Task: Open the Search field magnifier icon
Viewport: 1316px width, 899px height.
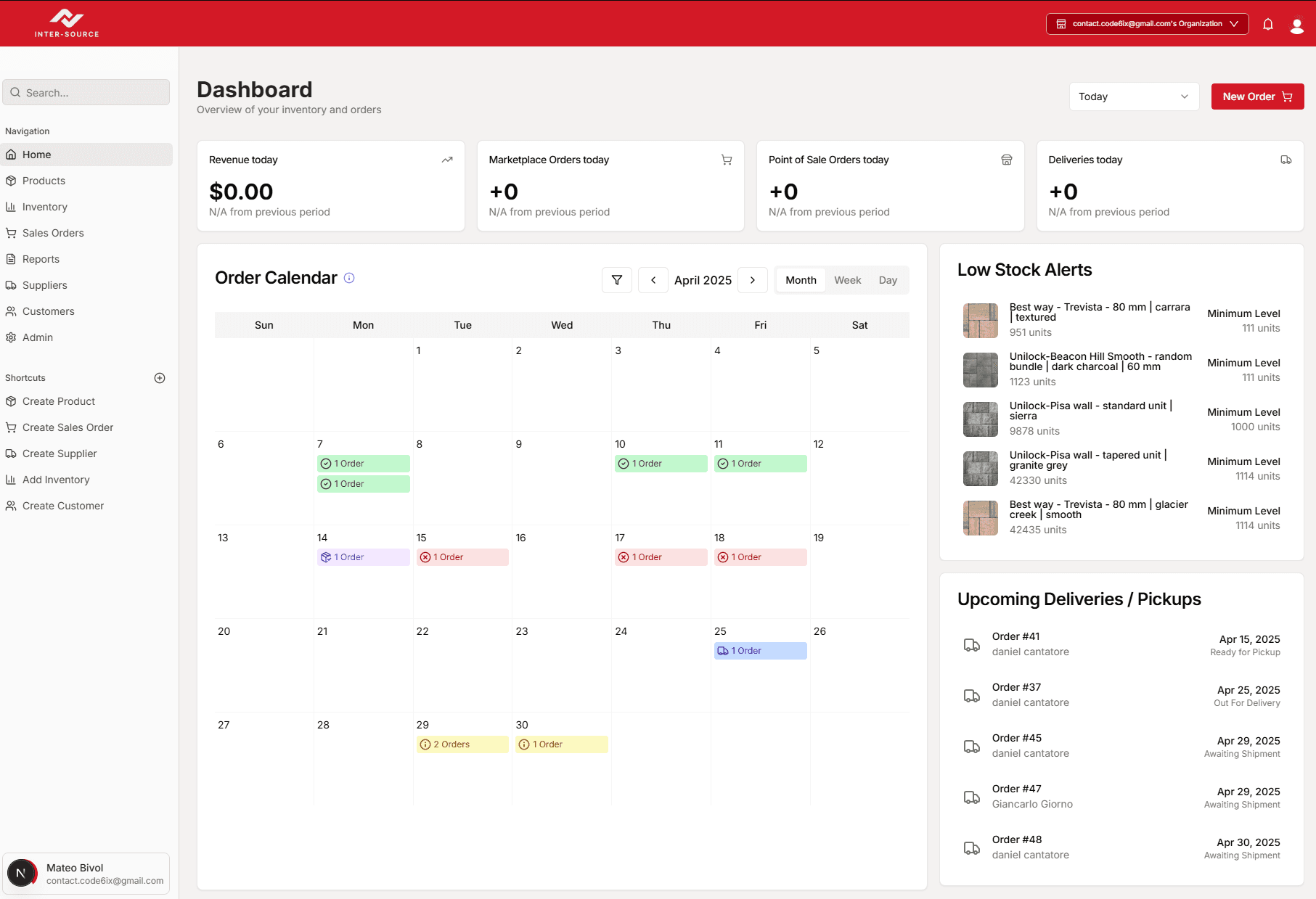Action: tap(15, 92)
